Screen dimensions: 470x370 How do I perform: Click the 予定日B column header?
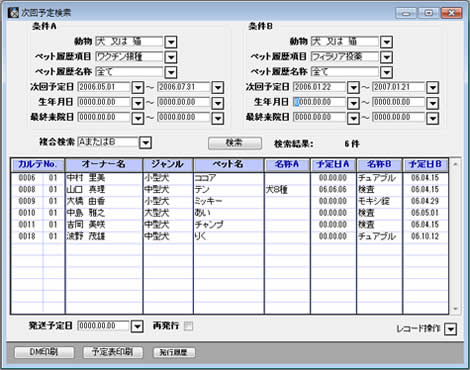[x=425, y=164]
